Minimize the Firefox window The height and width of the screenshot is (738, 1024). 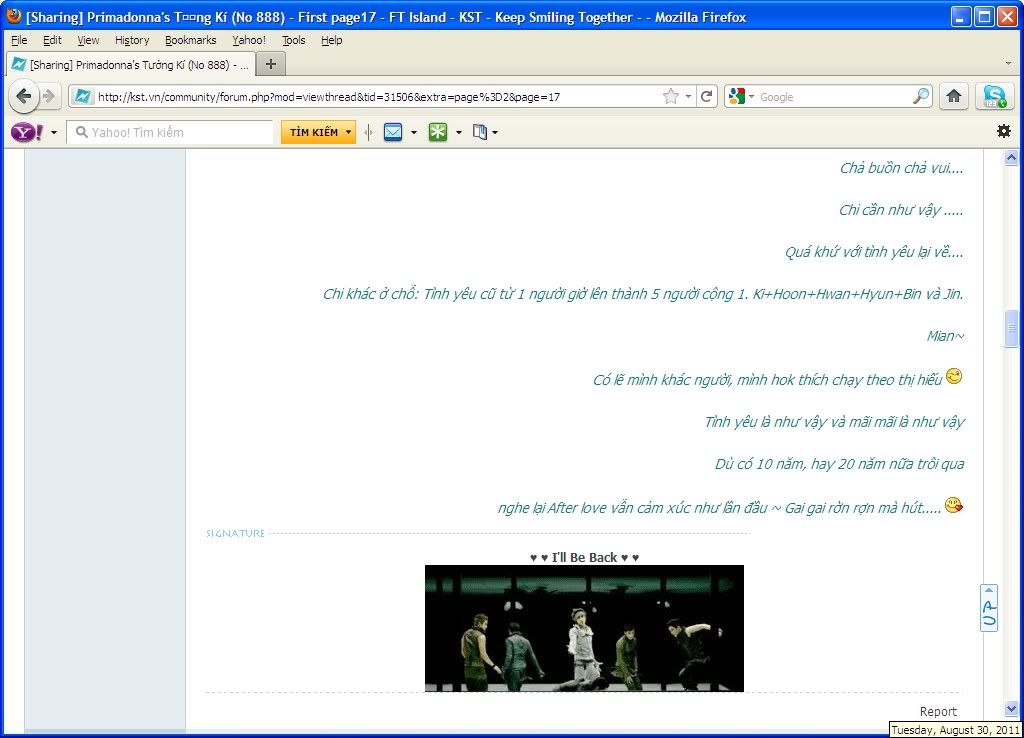pos(959,16)
